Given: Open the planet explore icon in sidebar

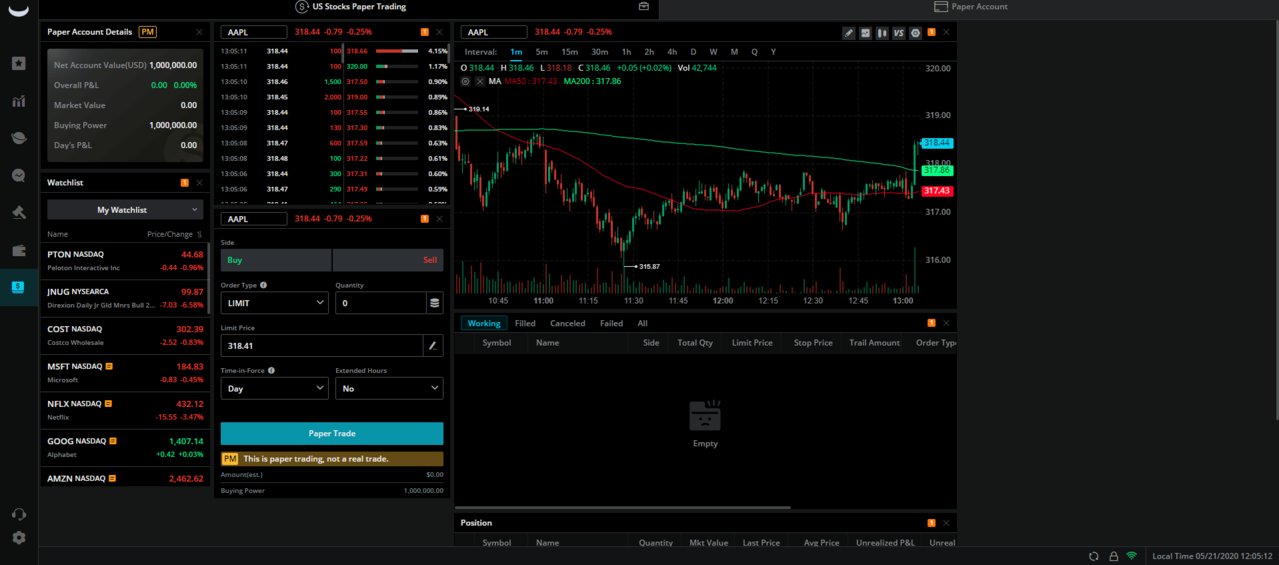Looking at the screenshot, I should click(x=18, y=138).
